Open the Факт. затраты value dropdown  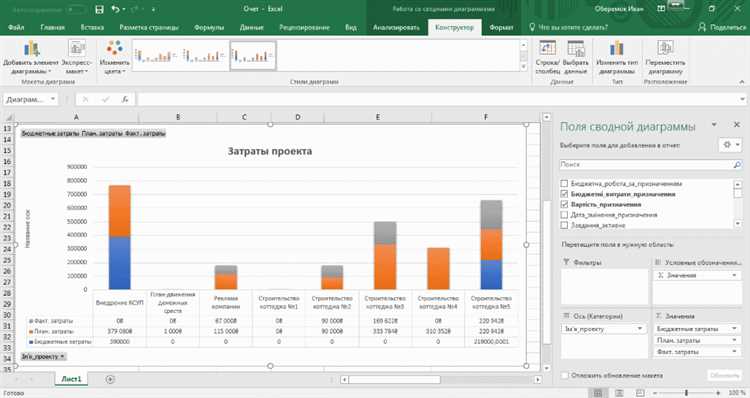pos(734,352)
